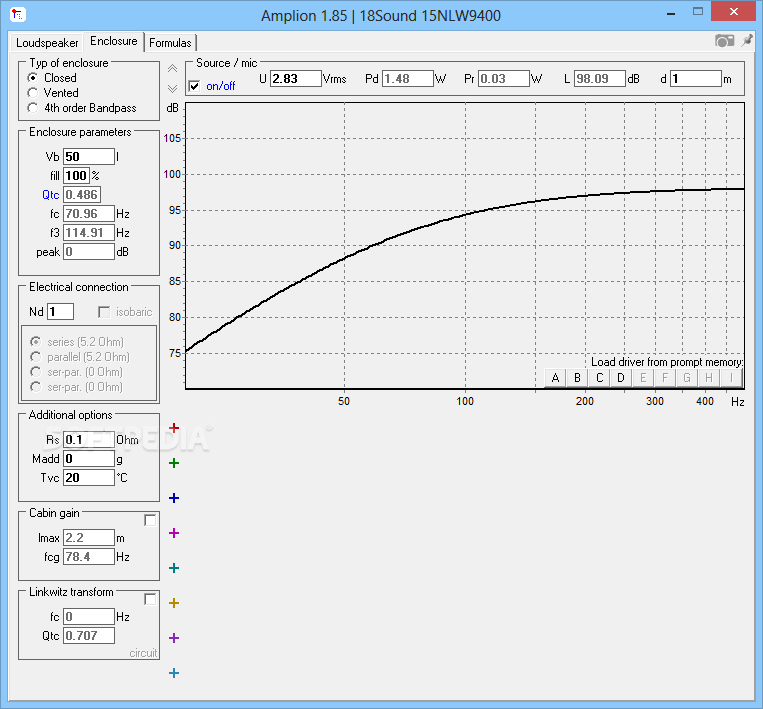The height and width of the screenshot is (709, 763).
Task: Click the Tvc temperature input field
Action: tap(89, 478)
